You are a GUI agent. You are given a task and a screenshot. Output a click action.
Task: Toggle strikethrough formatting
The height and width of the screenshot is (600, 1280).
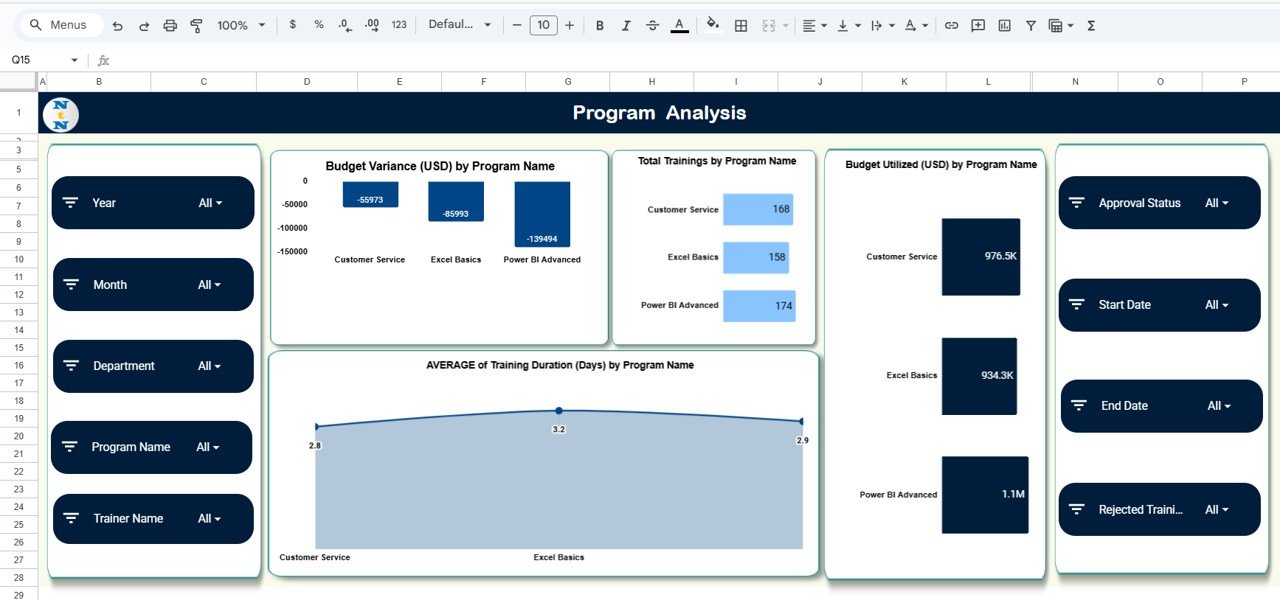652,25
